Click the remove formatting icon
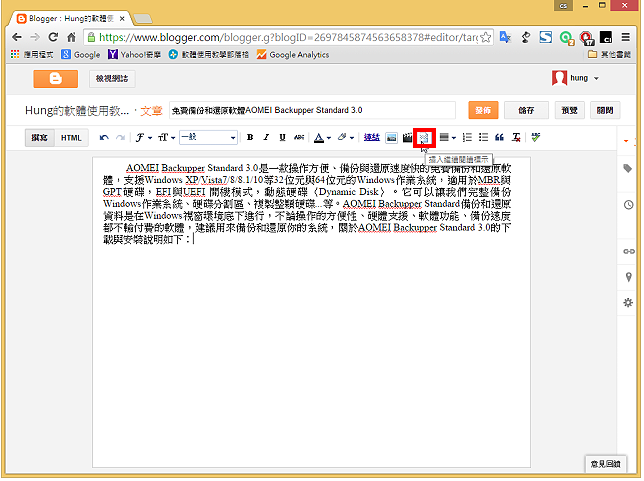Screen dimensions: 644x481 [516, 138]
